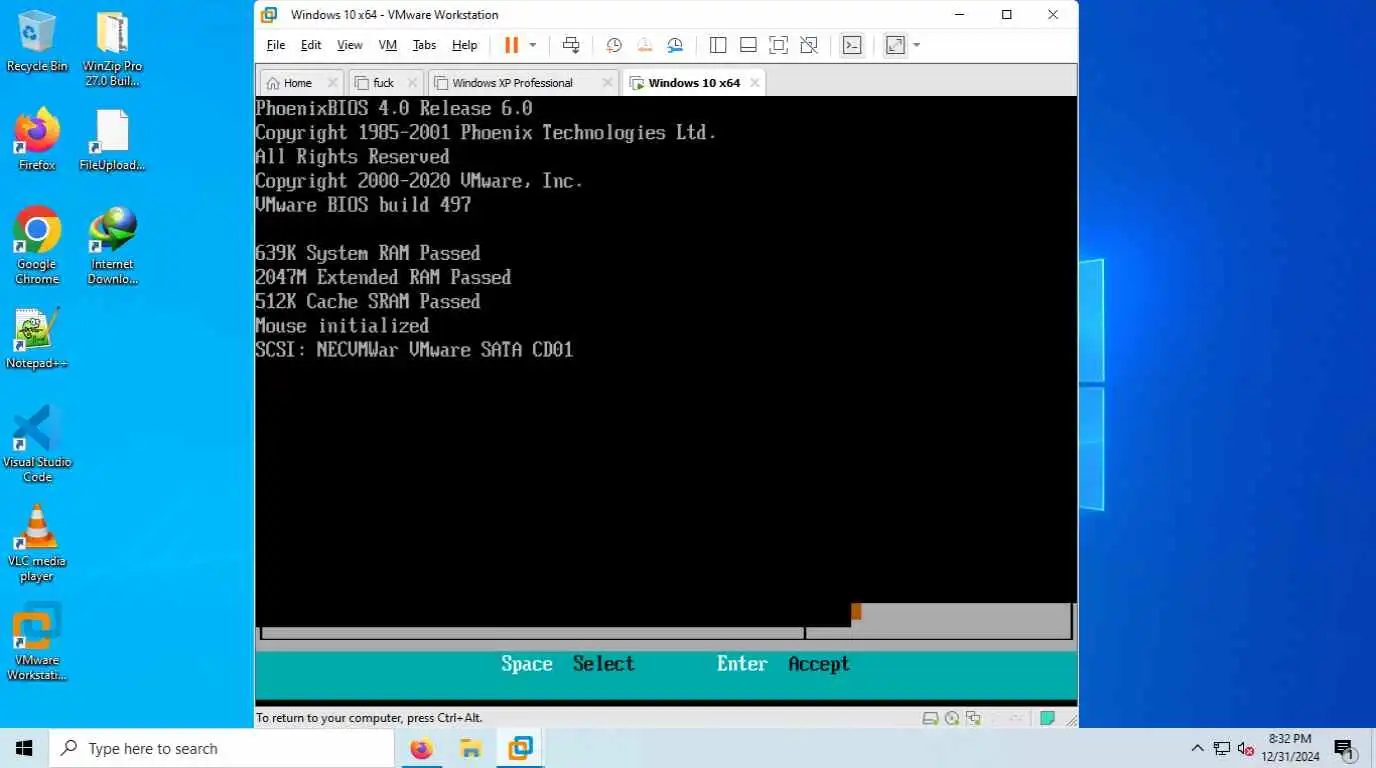This screenshot has width=1376, height=768.
Task: Show the console view toolbar icon
Action: point(852,45)
